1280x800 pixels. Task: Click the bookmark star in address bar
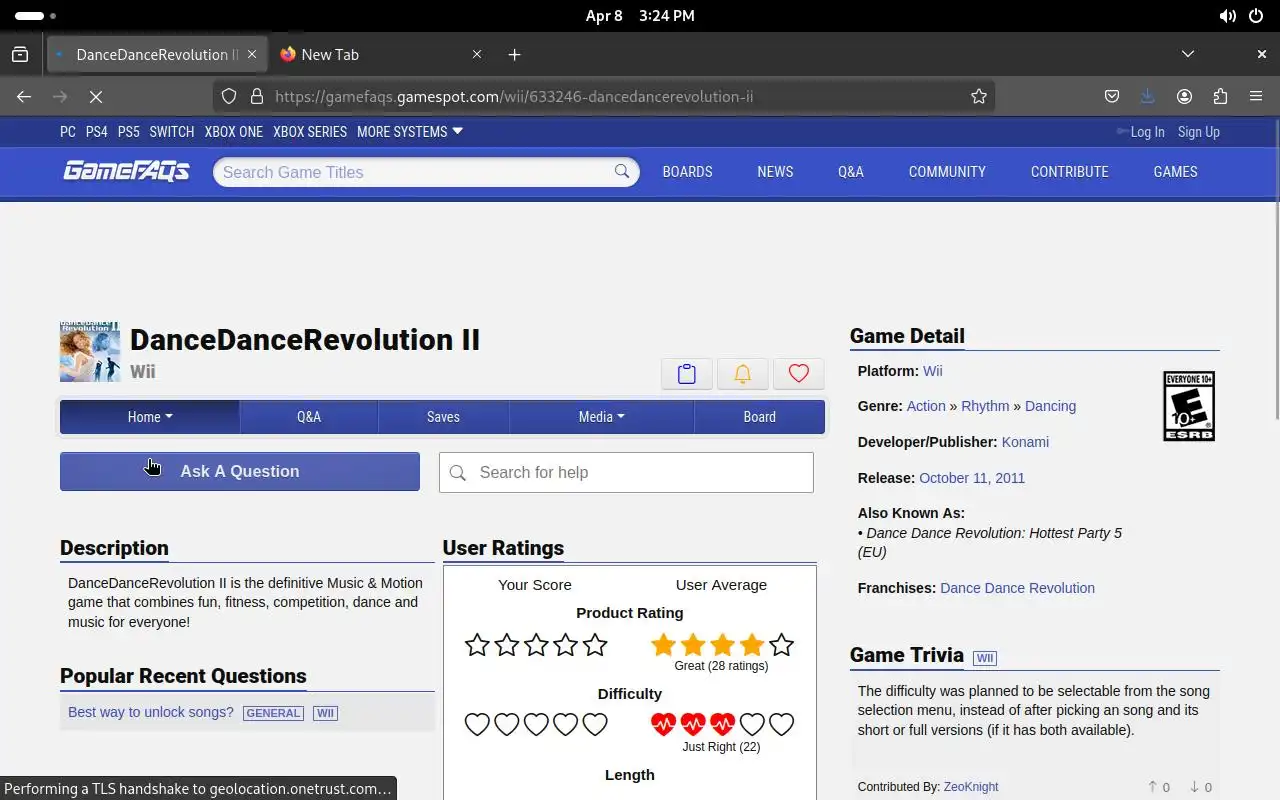click(x=979, y=96)
